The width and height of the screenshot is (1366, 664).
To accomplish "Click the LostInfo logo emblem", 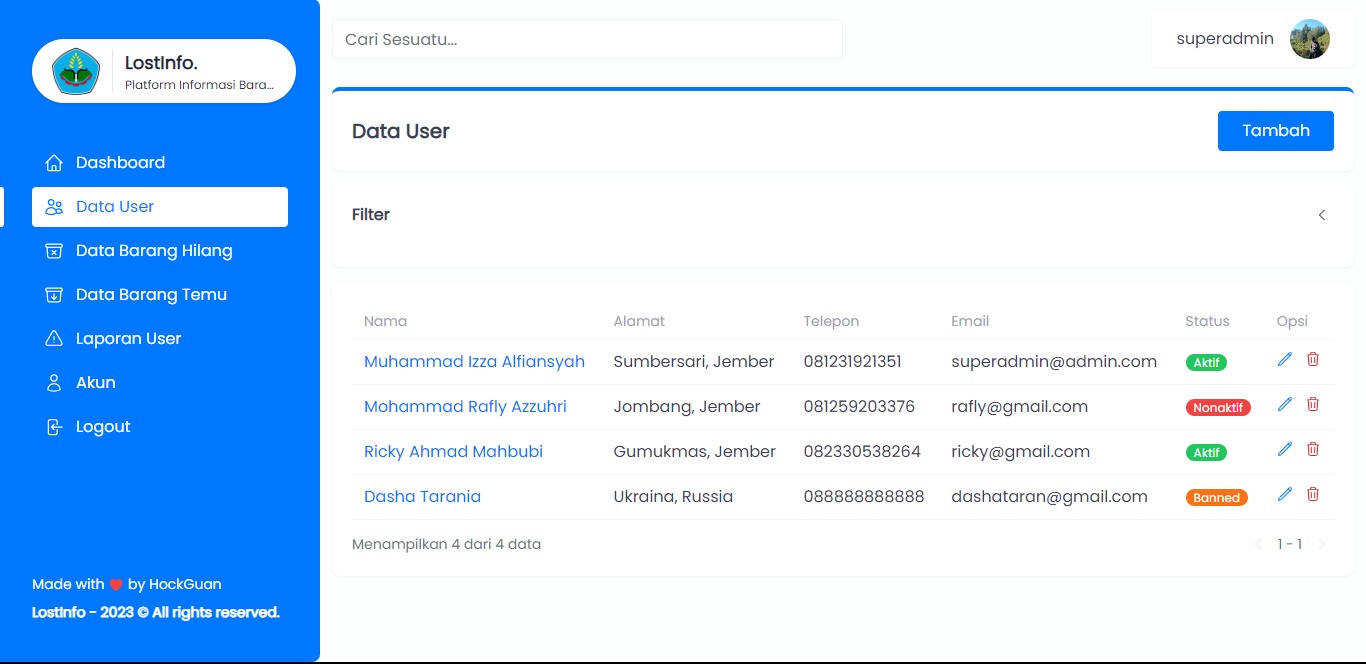I will 76,71.
